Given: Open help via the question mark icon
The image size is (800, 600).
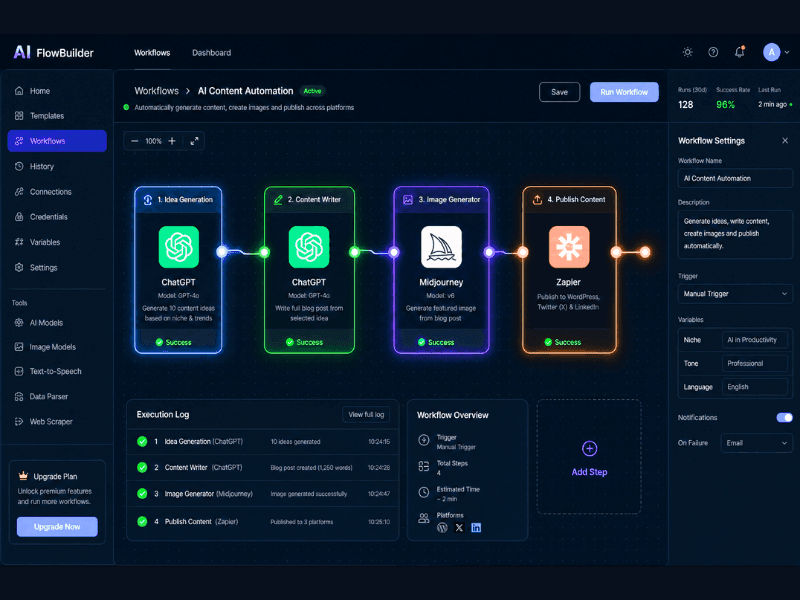Looking at the screenshot, I should (x=713, y=52).
